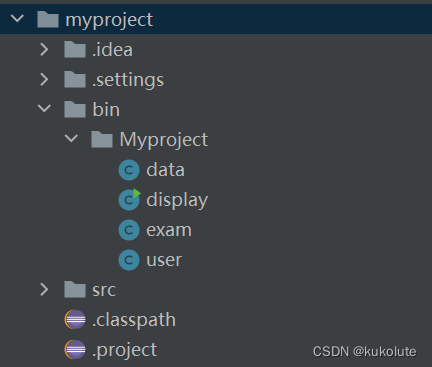Select the src folder label

pos(104,290)
